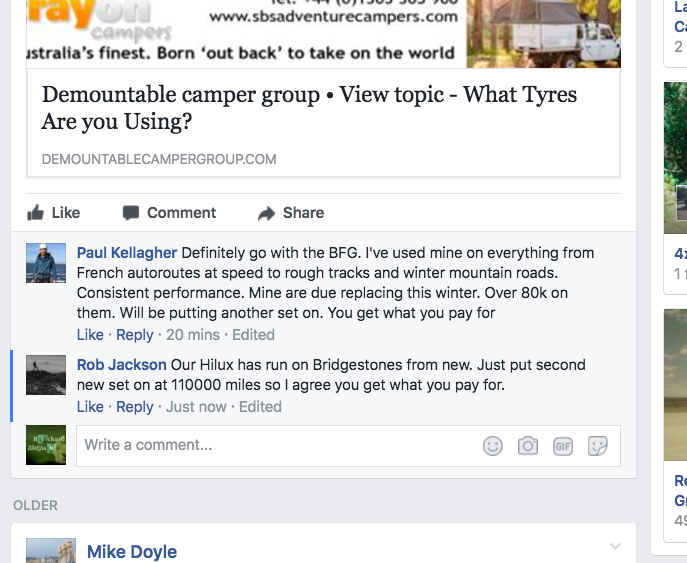
Task: Reply to Paul Kellagher's comment
Action: (135, 335)
